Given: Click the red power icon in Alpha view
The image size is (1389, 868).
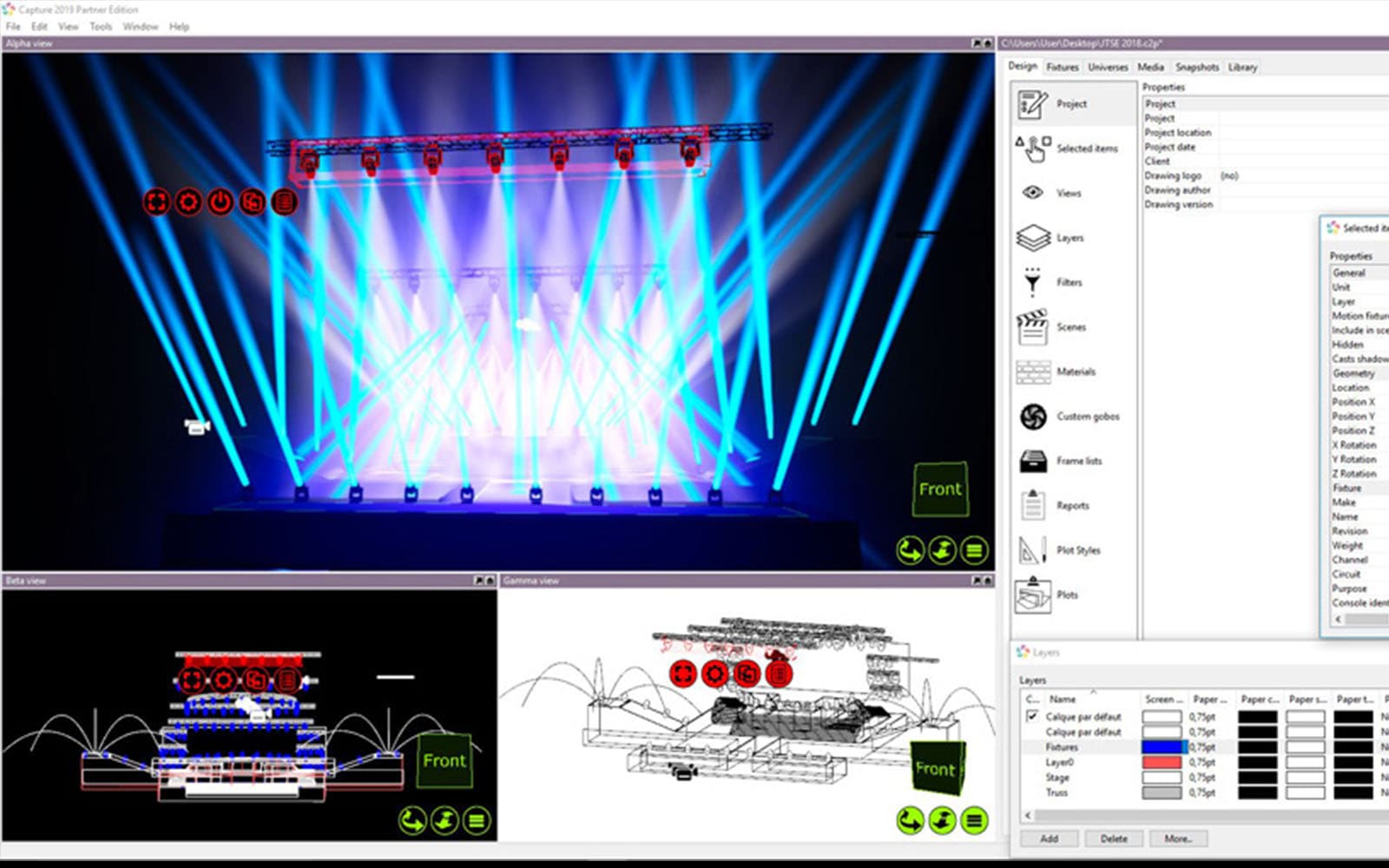Looking at the screenshot, I should pyautogui.click(x=220, y=201).
